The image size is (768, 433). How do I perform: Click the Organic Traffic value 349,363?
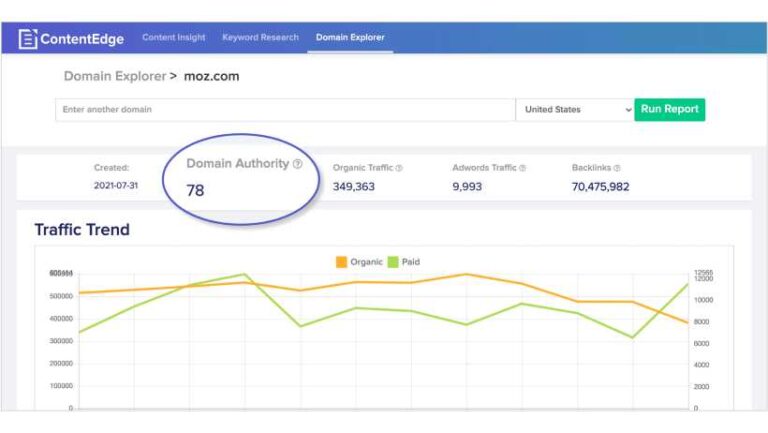pyautogui.click(x=354, y=187)
